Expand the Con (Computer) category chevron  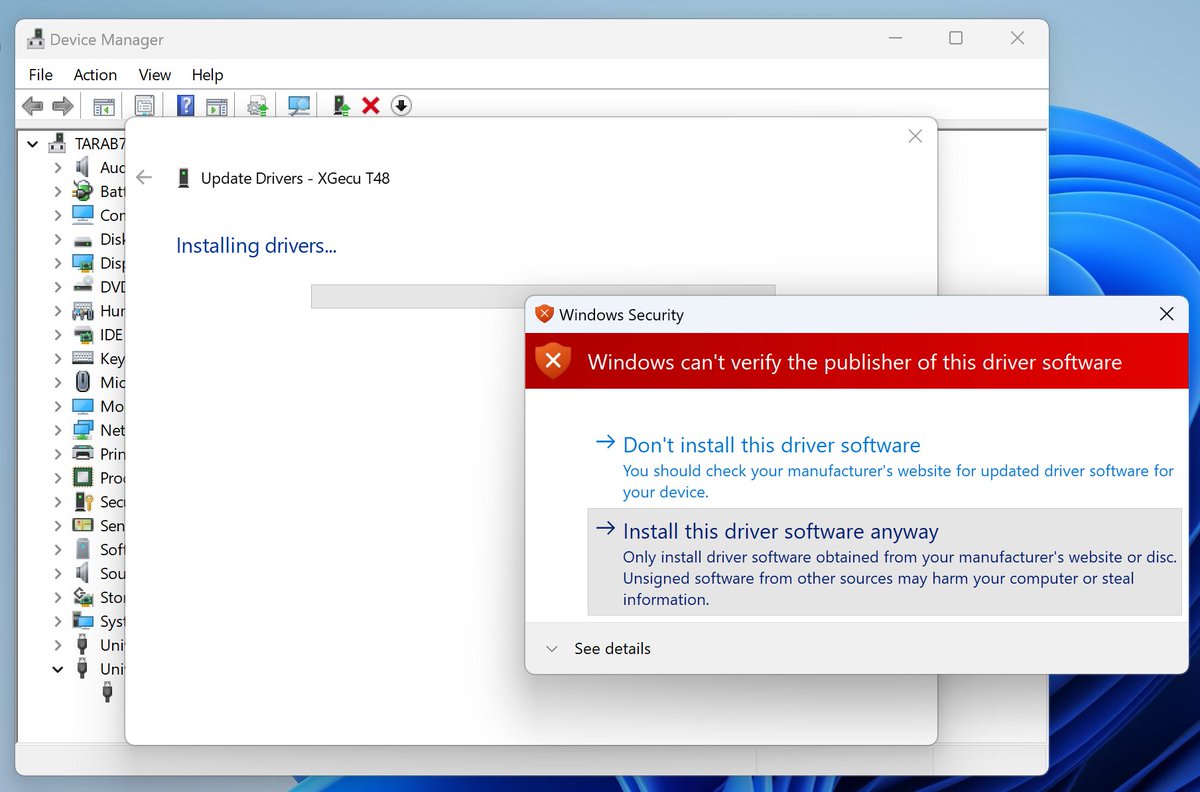[58, 215]
